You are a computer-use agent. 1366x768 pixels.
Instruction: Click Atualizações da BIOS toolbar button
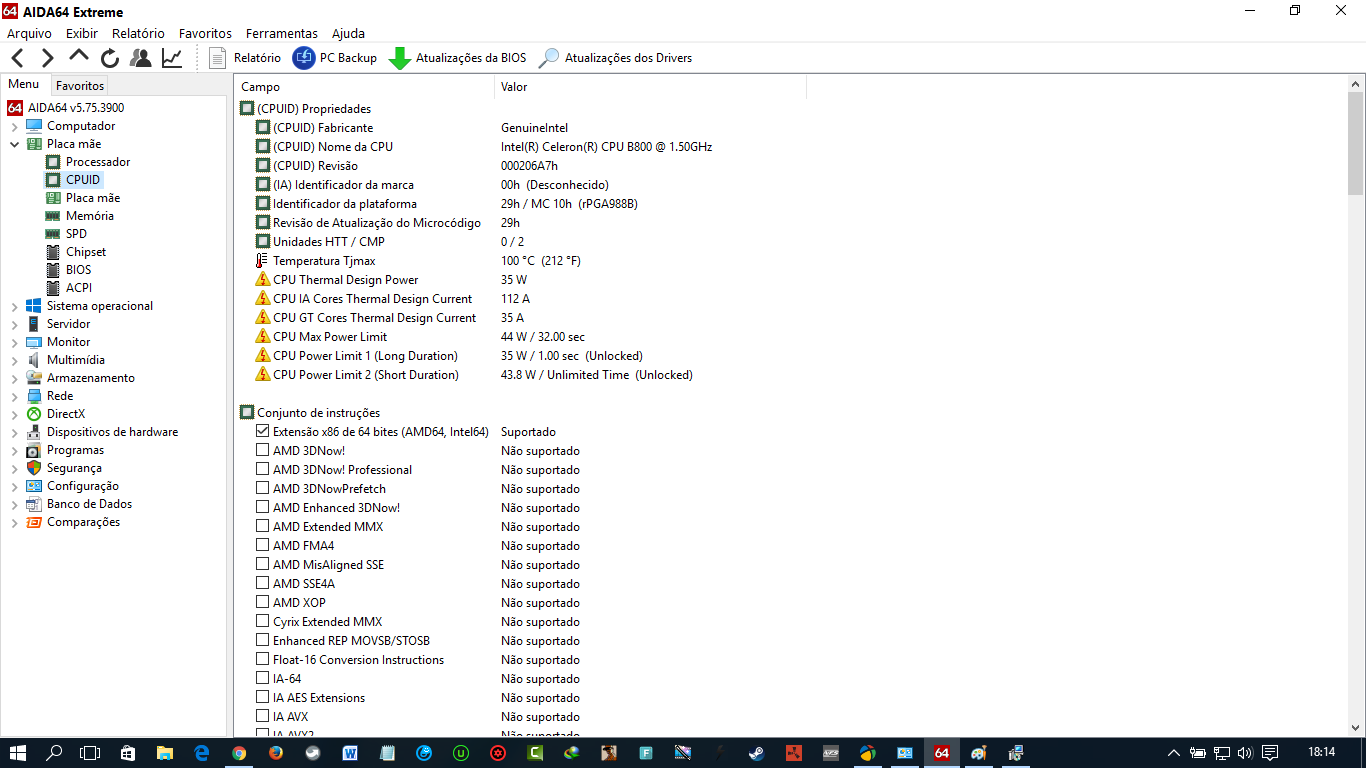458,58
